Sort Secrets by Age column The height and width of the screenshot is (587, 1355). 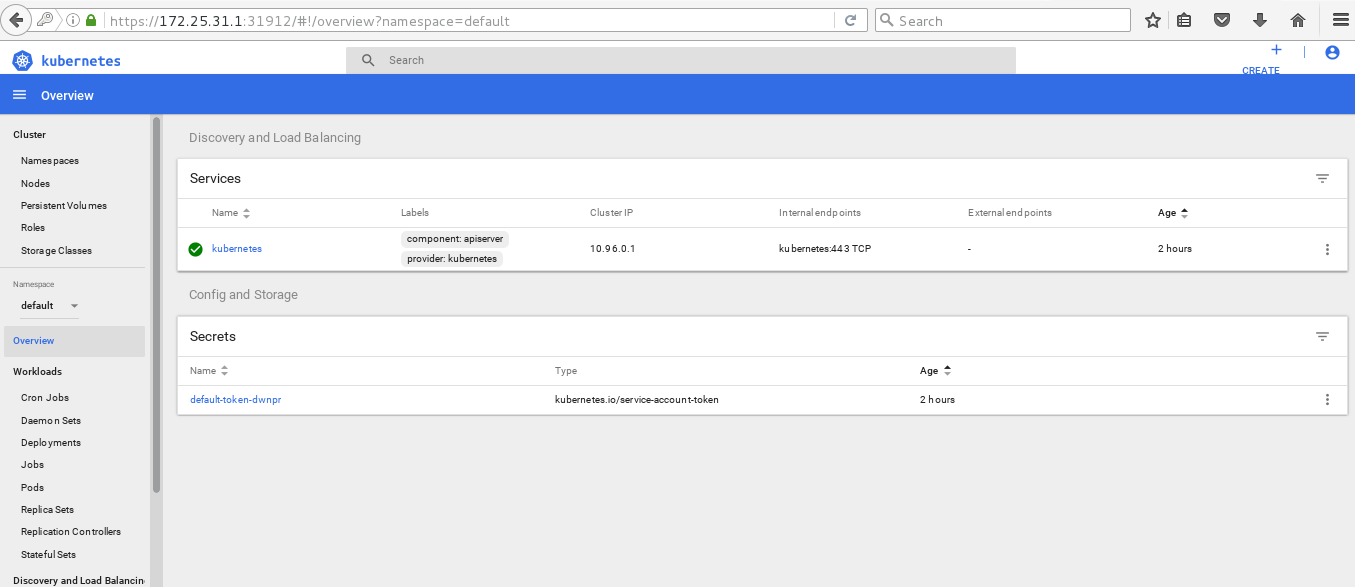[935, 371]
